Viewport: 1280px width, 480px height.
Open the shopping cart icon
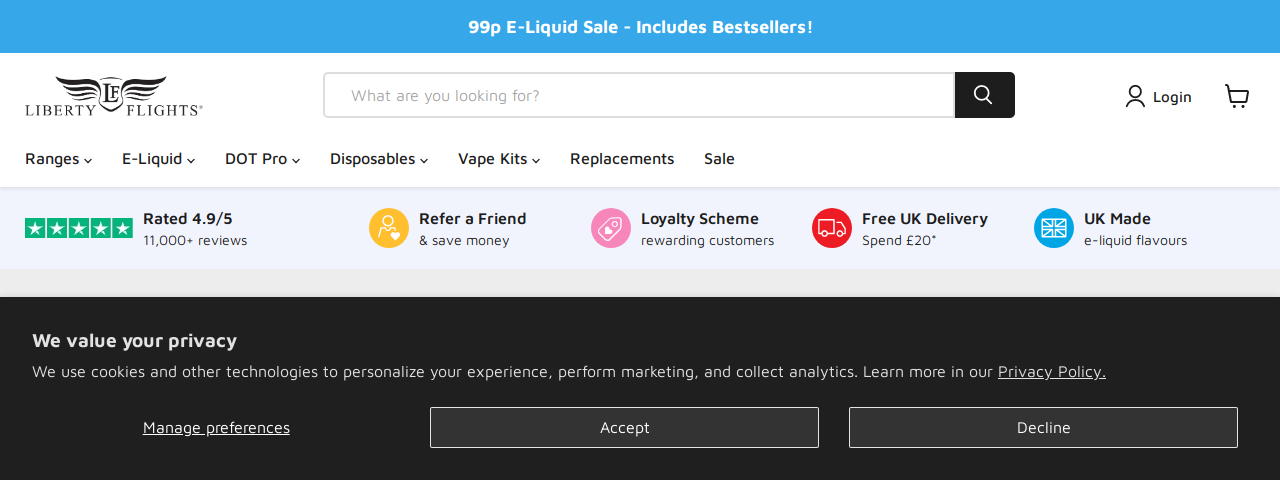(x=1237, y=96)
